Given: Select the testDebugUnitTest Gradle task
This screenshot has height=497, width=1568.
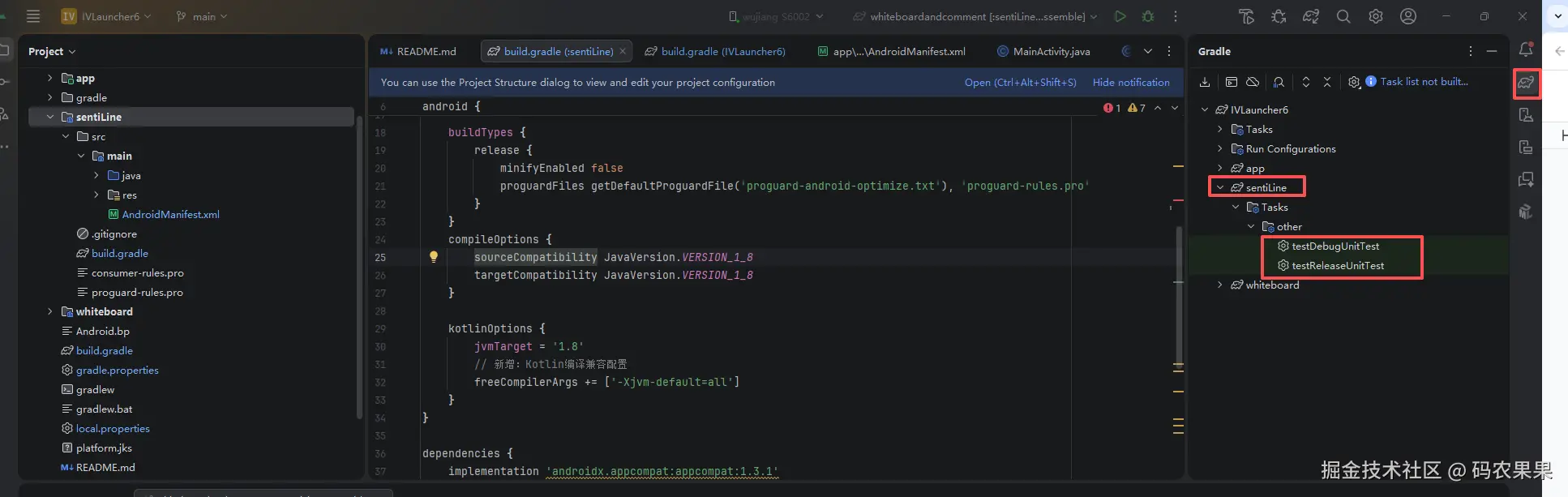Looking at the screenshot, I should [1335, 246].
